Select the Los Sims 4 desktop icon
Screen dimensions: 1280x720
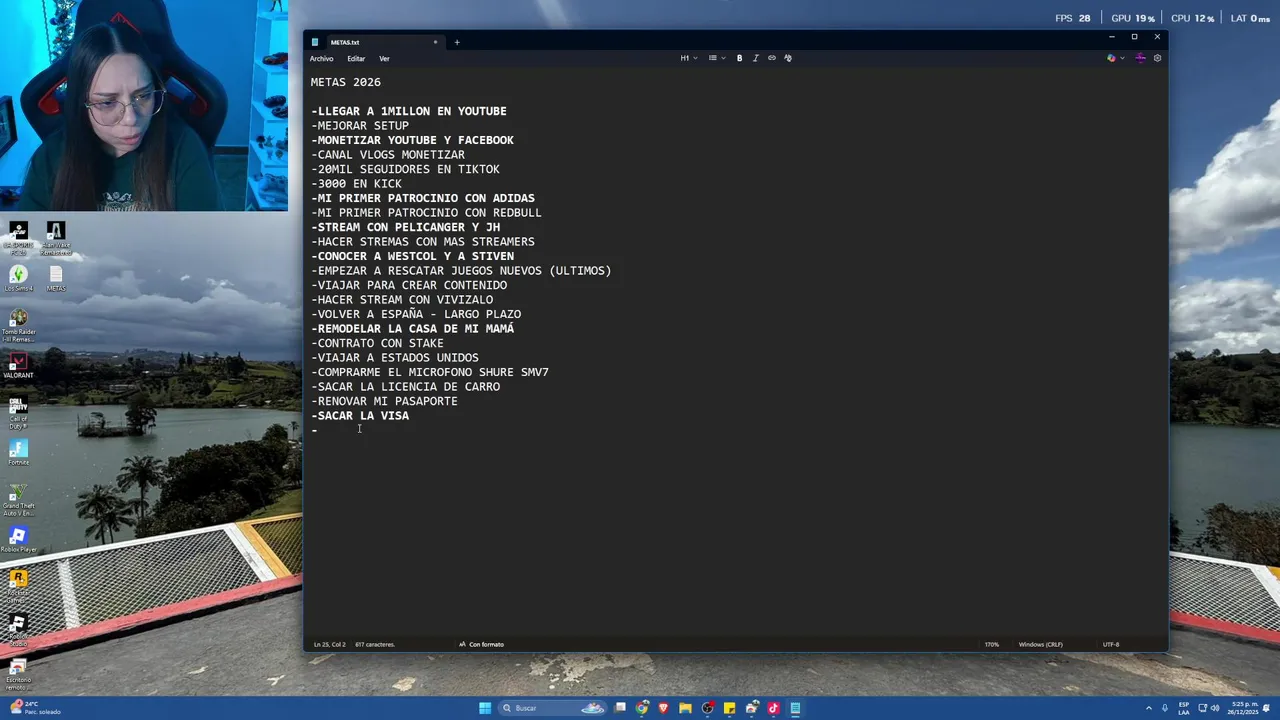(18, 278)
